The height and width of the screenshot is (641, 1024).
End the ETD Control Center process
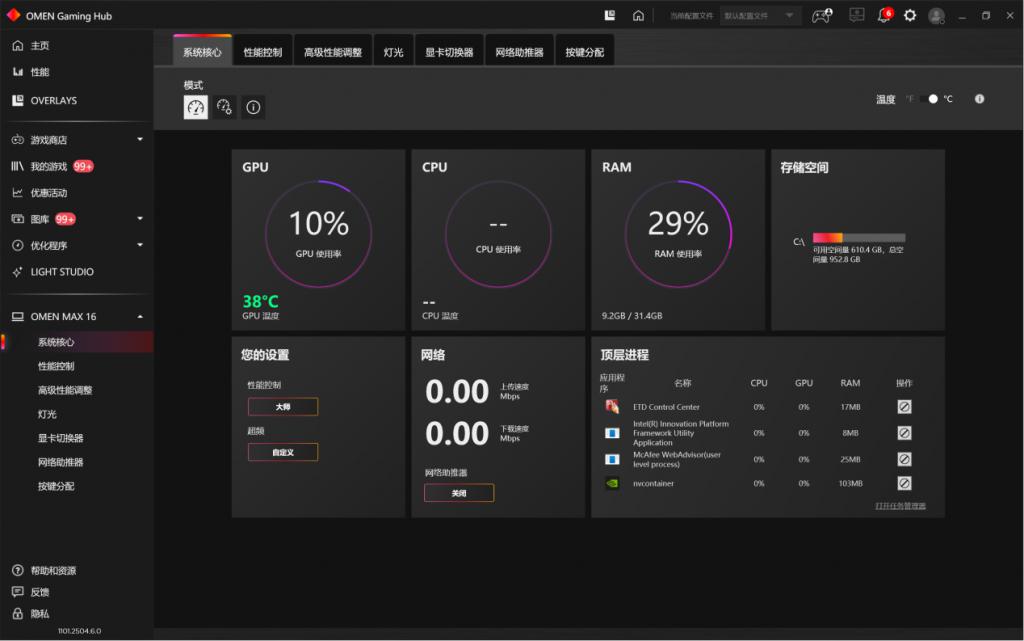point(904,407)
